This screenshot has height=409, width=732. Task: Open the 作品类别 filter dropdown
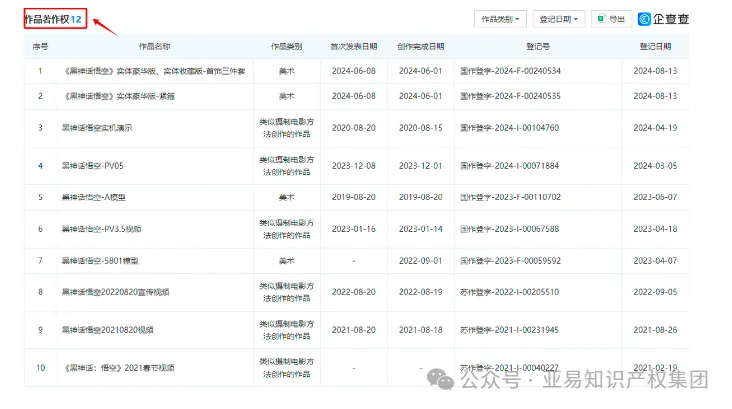[x=500, y=19]
